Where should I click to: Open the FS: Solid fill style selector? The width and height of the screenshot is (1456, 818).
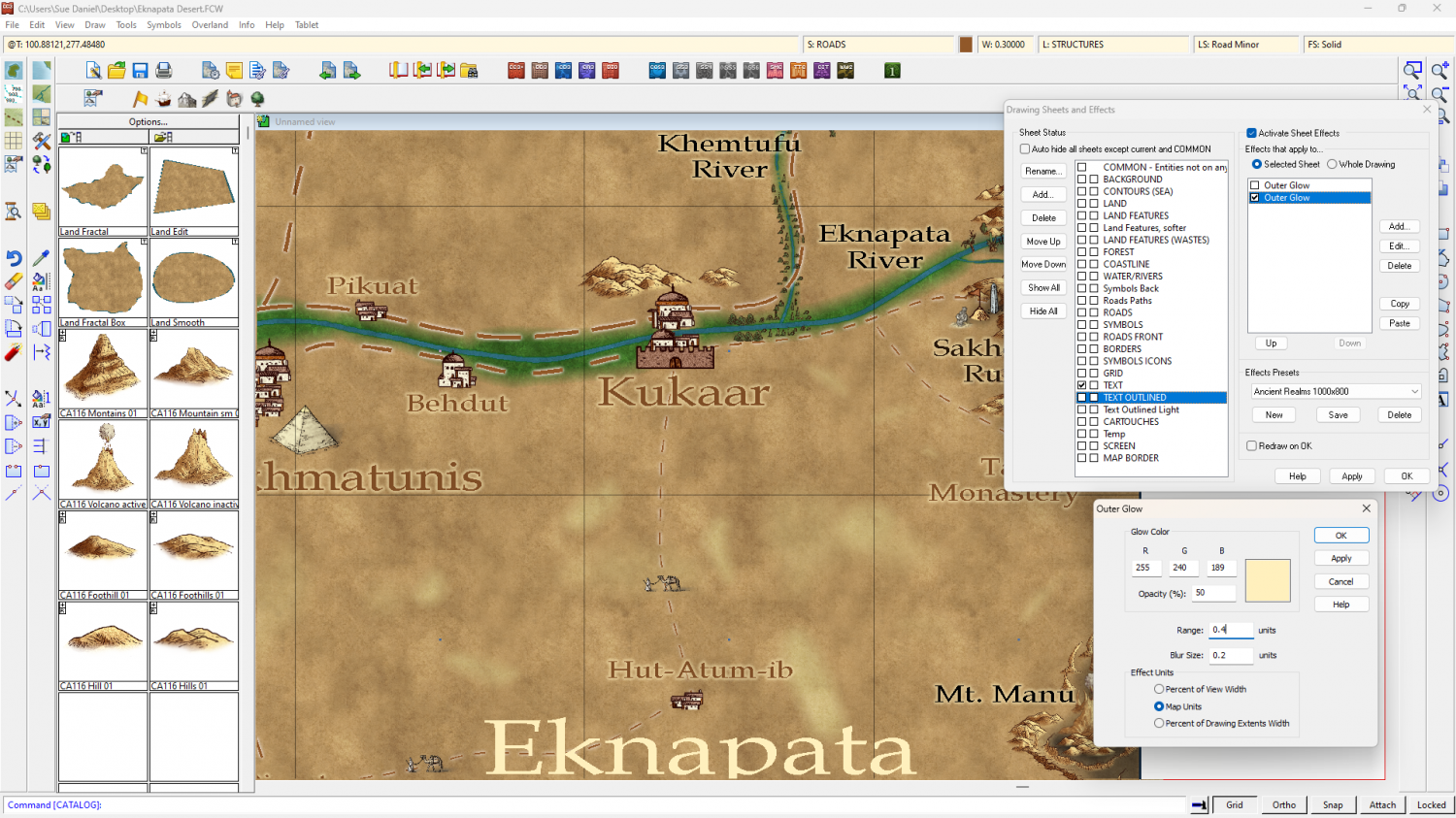tap(1377, 45)
